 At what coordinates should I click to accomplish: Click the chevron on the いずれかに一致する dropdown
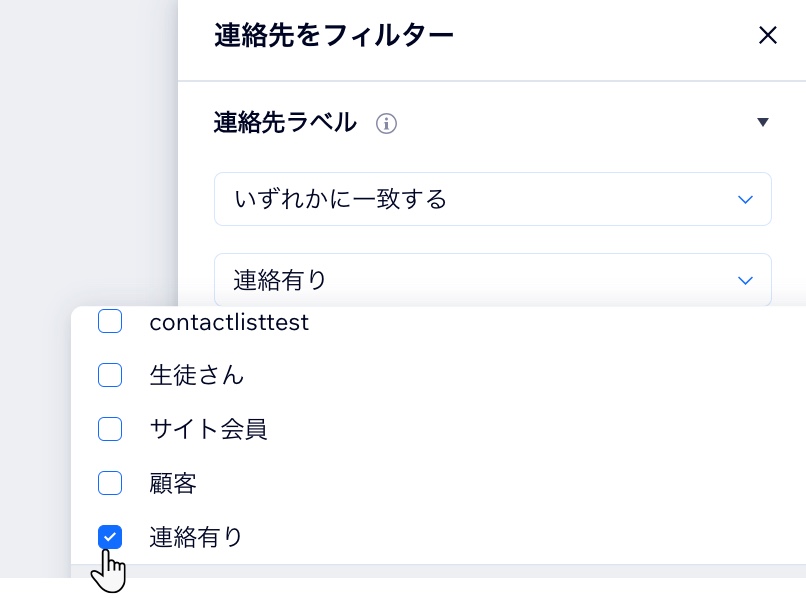745,199
